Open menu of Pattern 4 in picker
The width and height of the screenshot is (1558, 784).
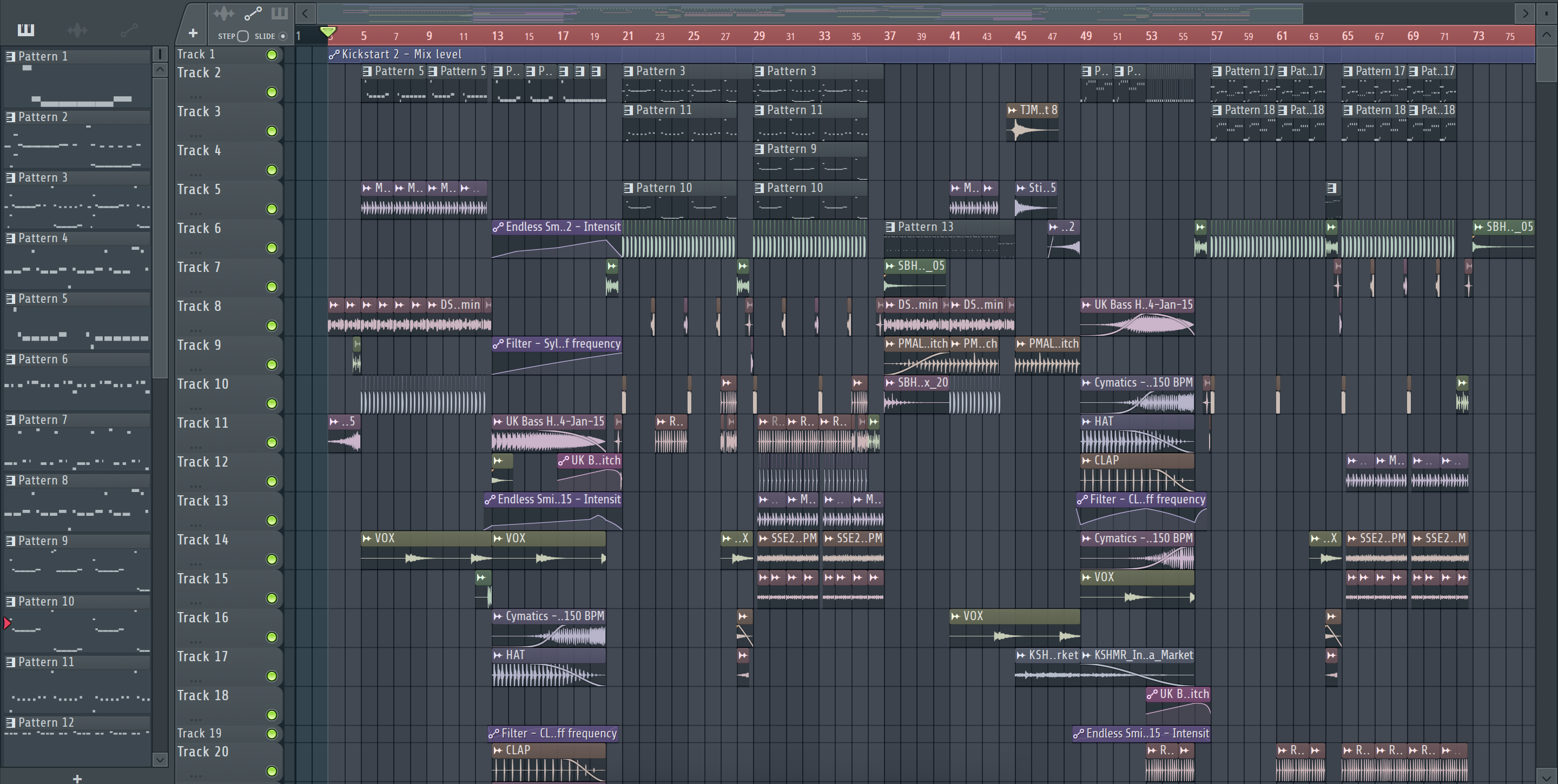[x=10, y=238]
